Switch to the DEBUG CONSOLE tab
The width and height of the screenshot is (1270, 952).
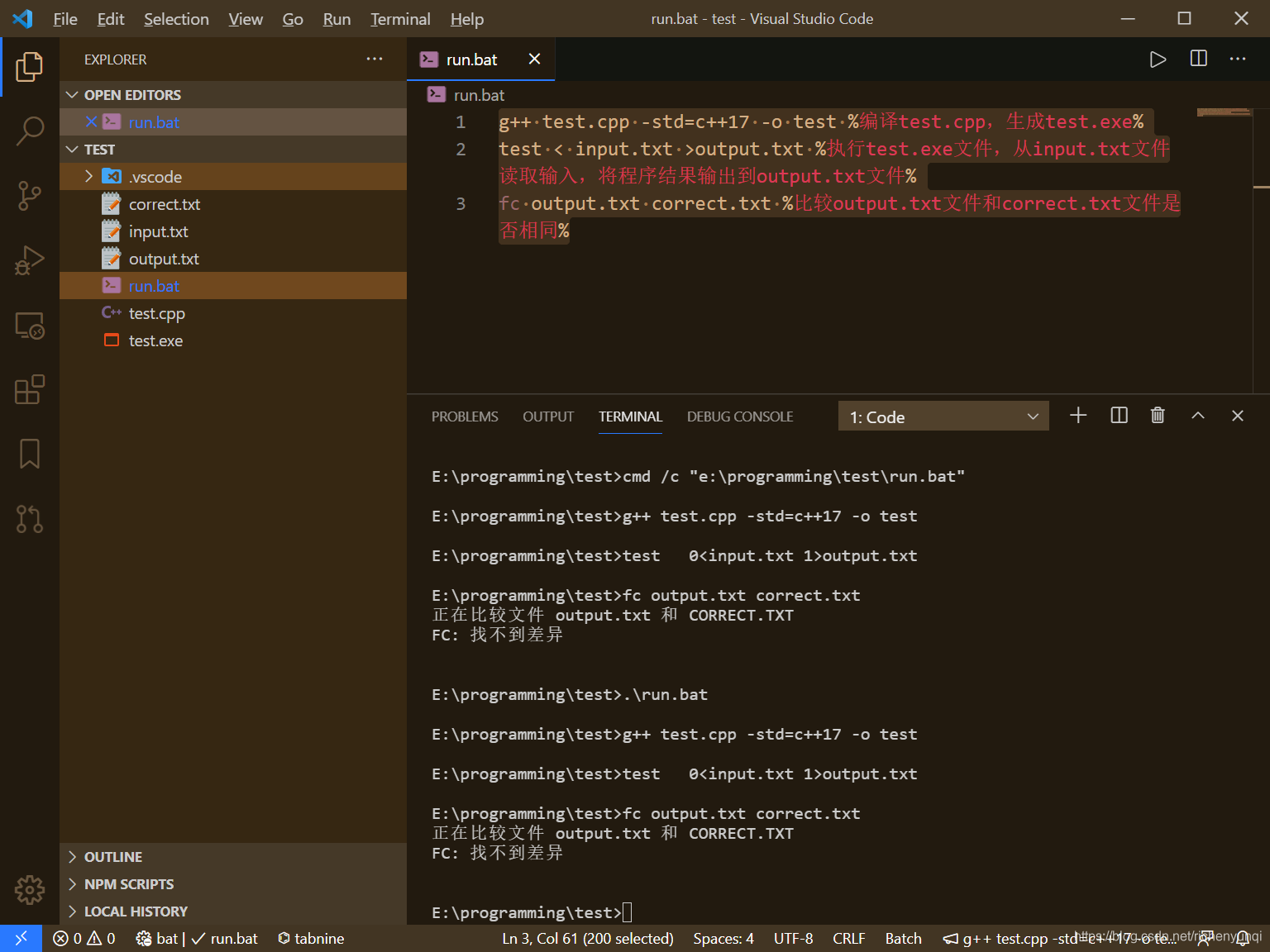pos(740,416)
